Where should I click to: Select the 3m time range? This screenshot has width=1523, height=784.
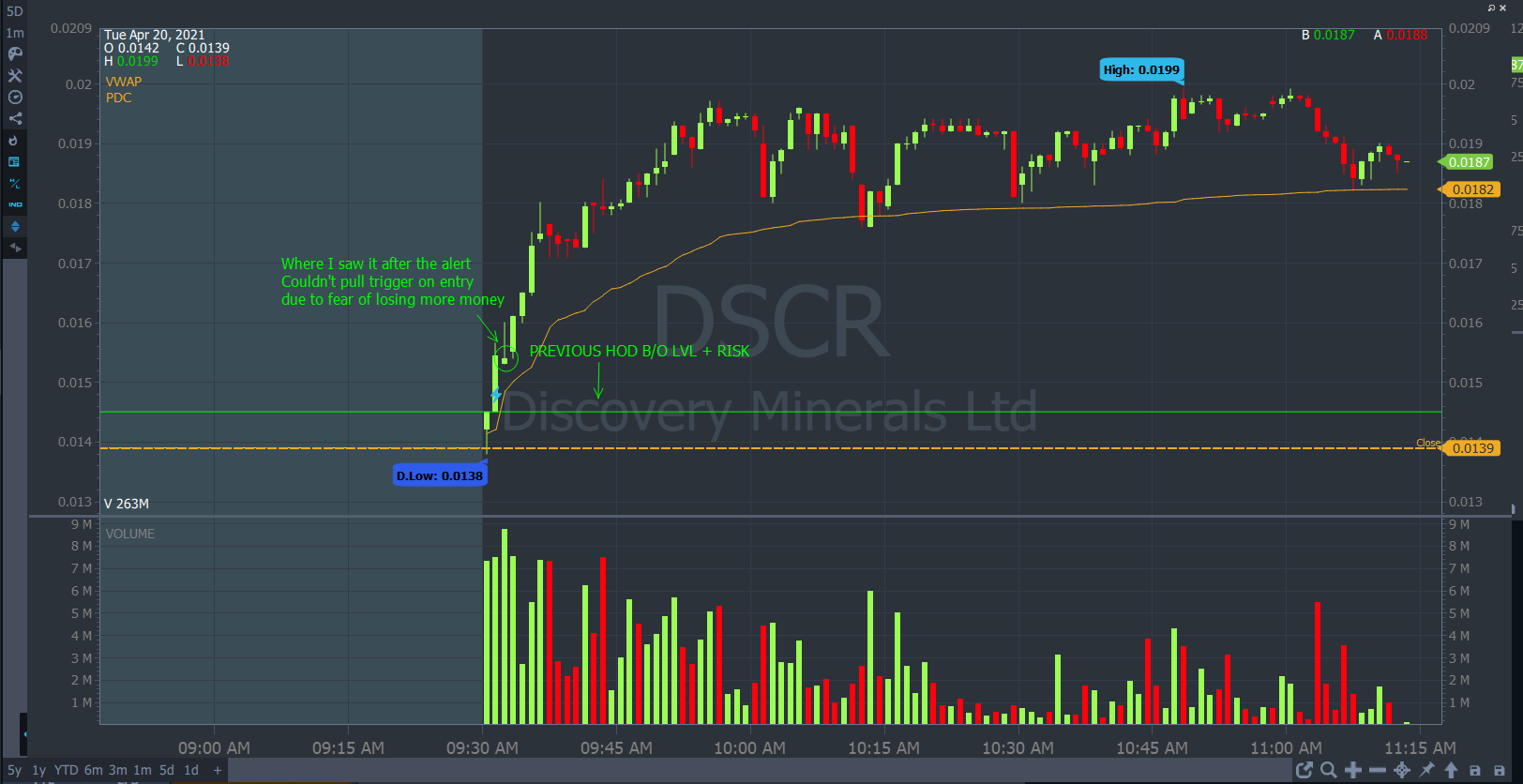(117, 771)
